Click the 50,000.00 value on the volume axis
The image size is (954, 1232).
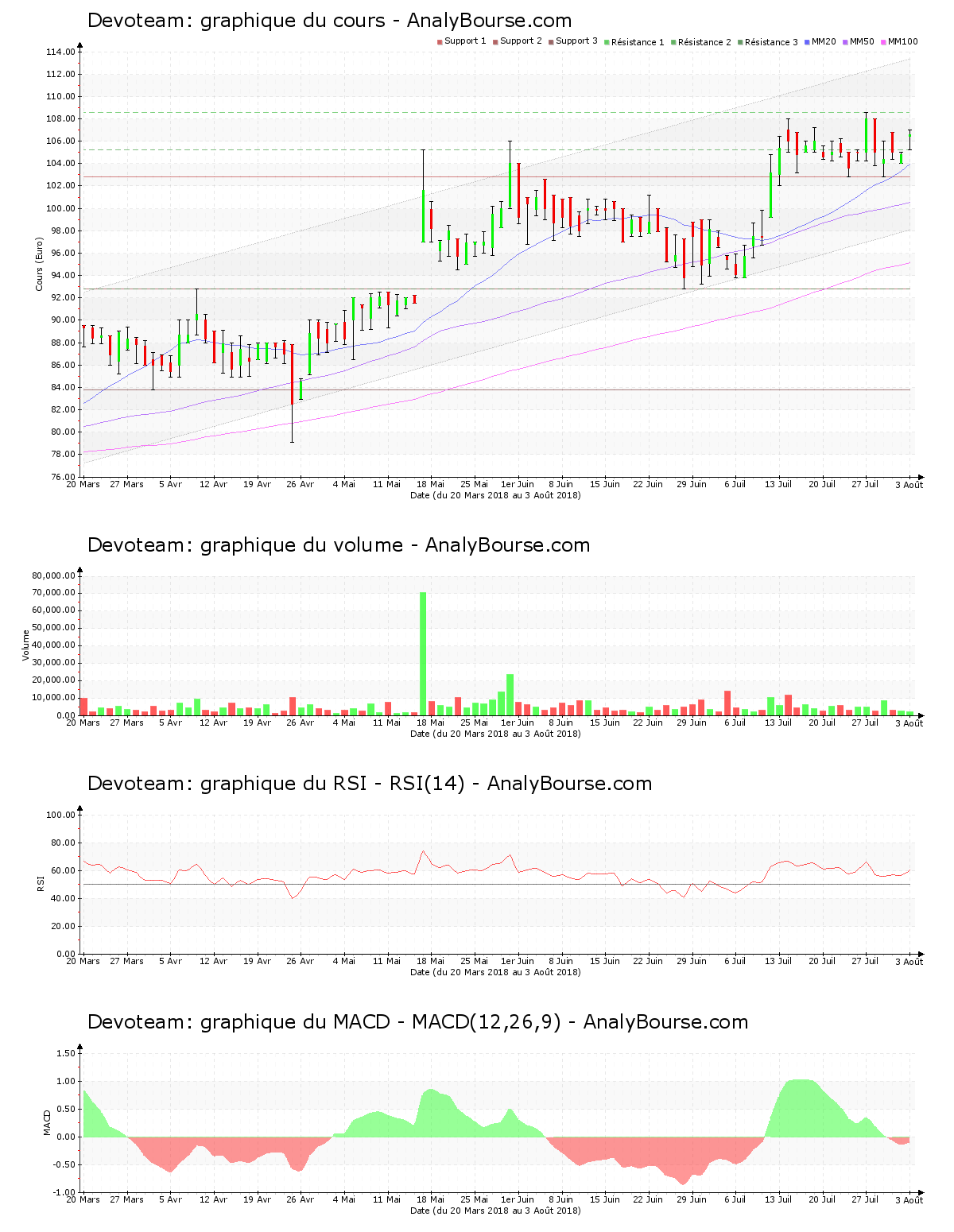pos(54,628)
